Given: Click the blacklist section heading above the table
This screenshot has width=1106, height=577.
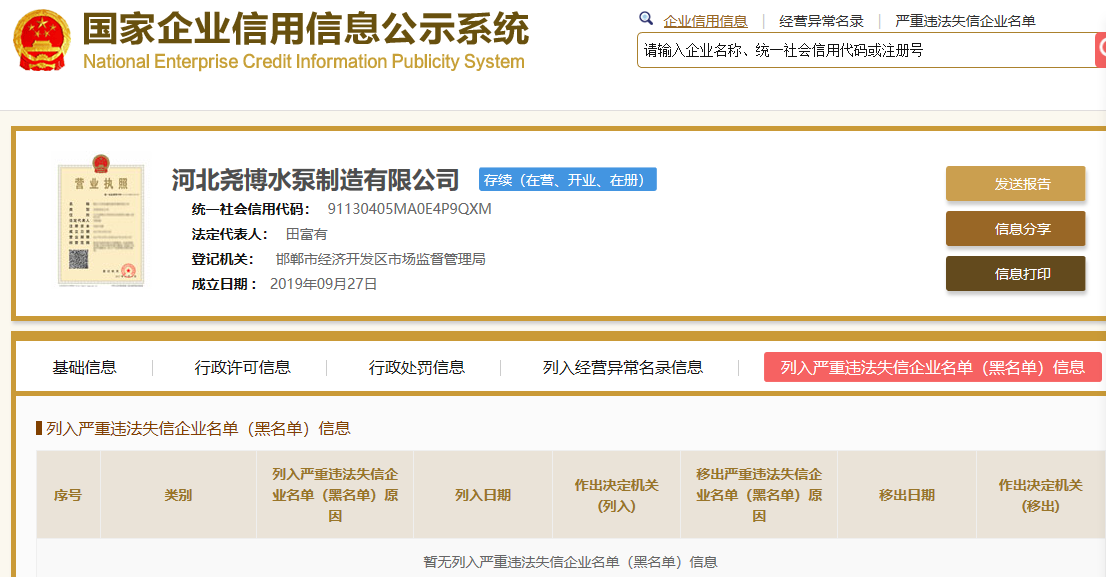Looking at the screenshot, I should click(198, 428).
